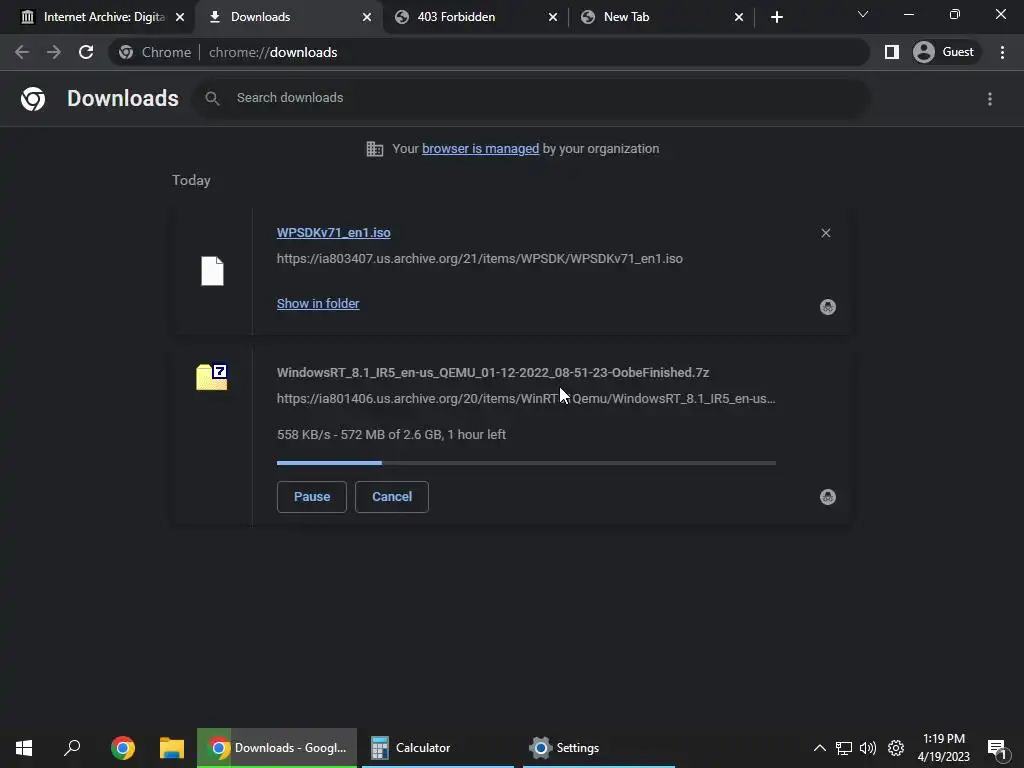The width and height of the screenshot is (1024, 768).
Task: Close the 403 Forbidden tab
Action: coord(552,17)
